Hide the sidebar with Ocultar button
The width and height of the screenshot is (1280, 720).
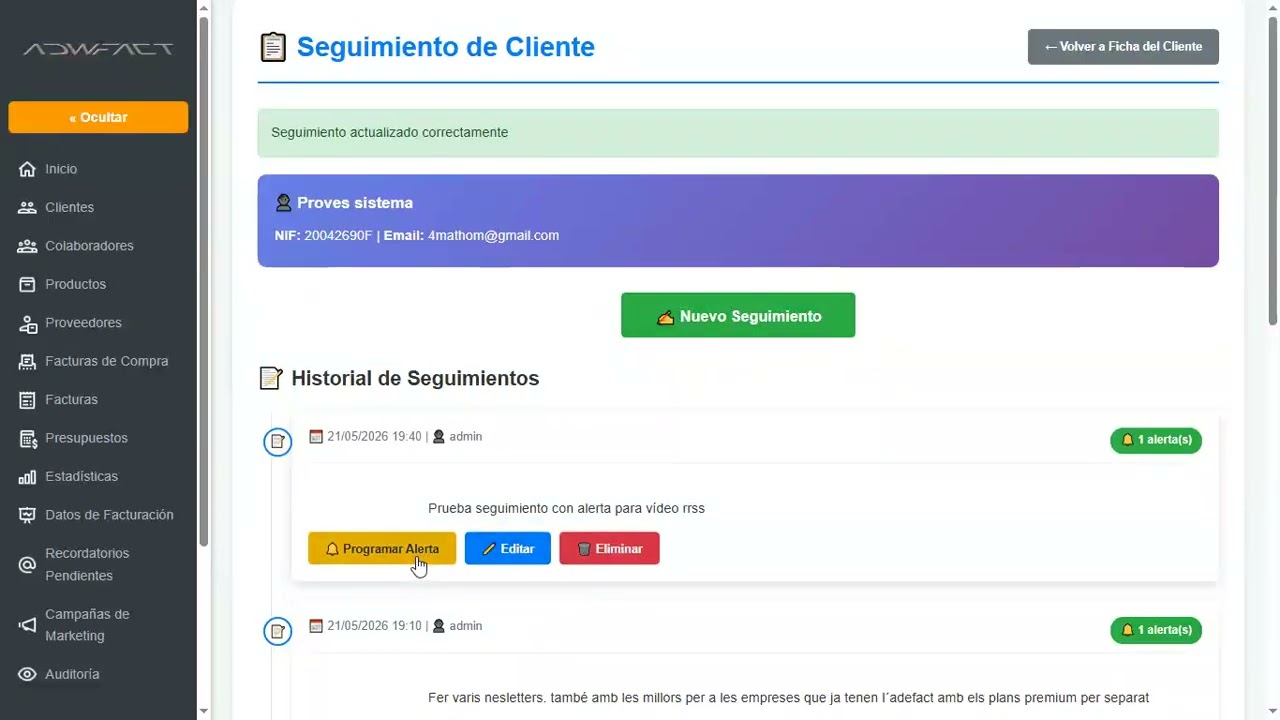(x=98, y=117)
